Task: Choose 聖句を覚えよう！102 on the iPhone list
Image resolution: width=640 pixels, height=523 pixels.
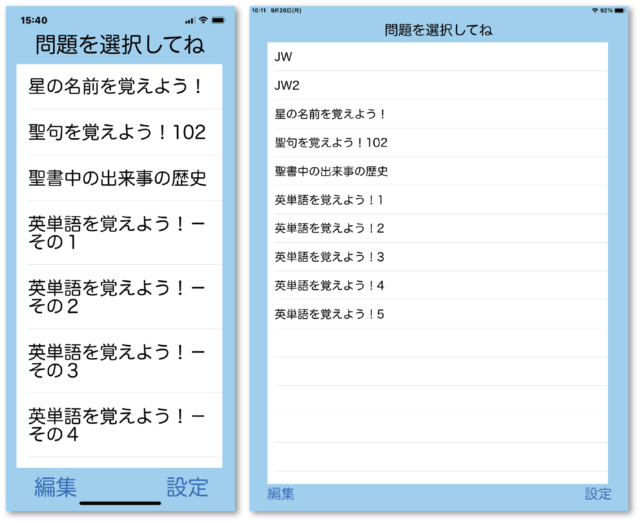Action: (119, 132)
